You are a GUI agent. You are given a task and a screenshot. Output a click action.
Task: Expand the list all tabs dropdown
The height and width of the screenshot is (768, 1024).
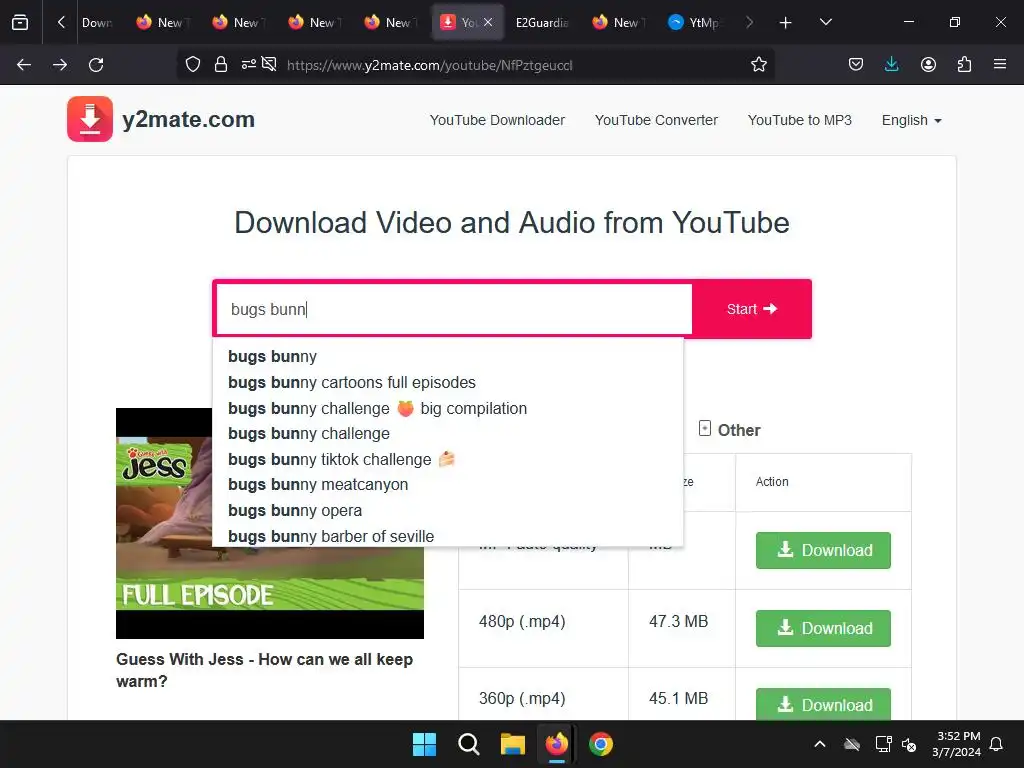(825, 22)
